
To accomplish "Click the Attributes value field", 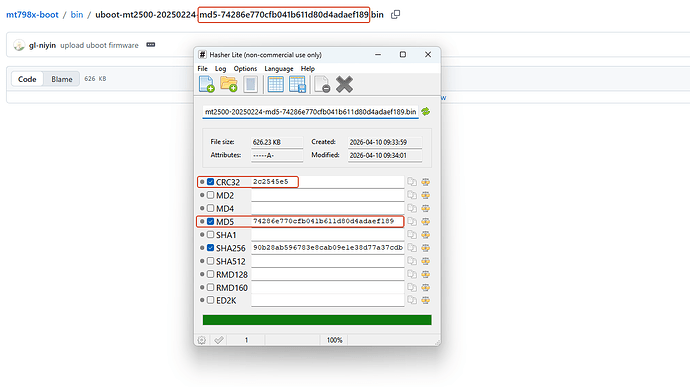I will click(x=277, y=155).
